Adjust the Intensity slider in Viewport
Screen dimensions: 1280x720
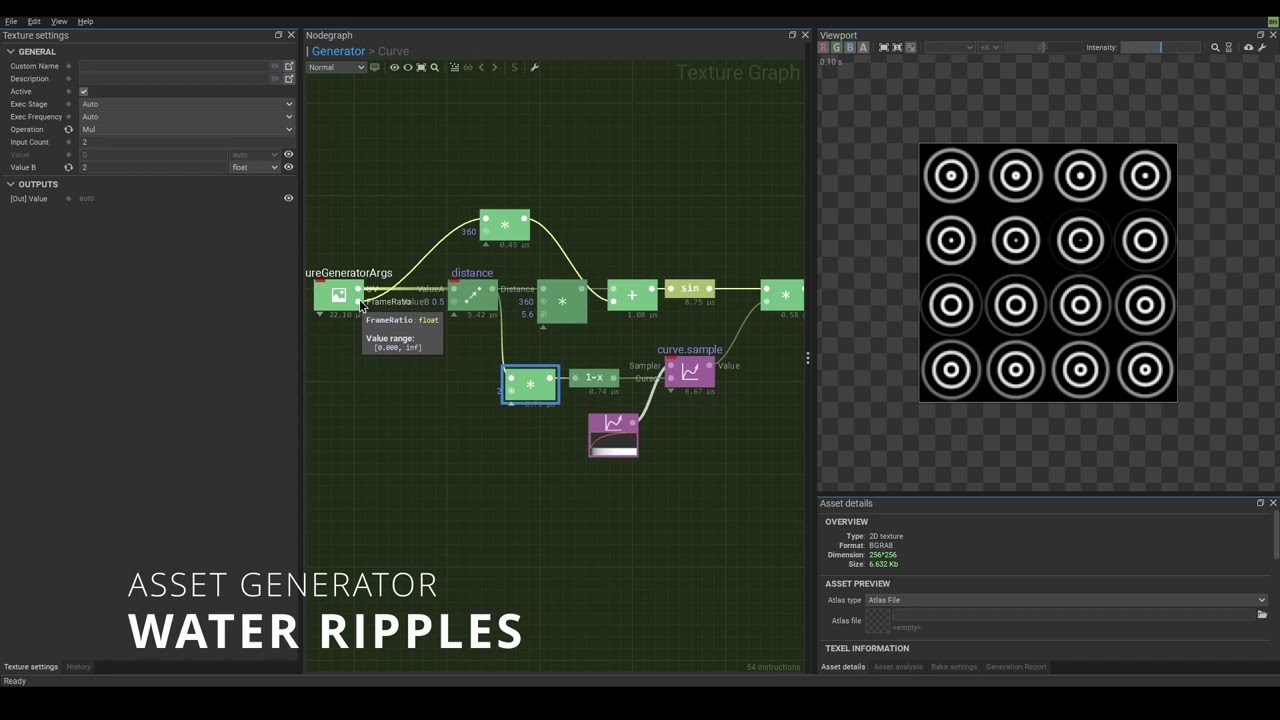pos(1160,47)
